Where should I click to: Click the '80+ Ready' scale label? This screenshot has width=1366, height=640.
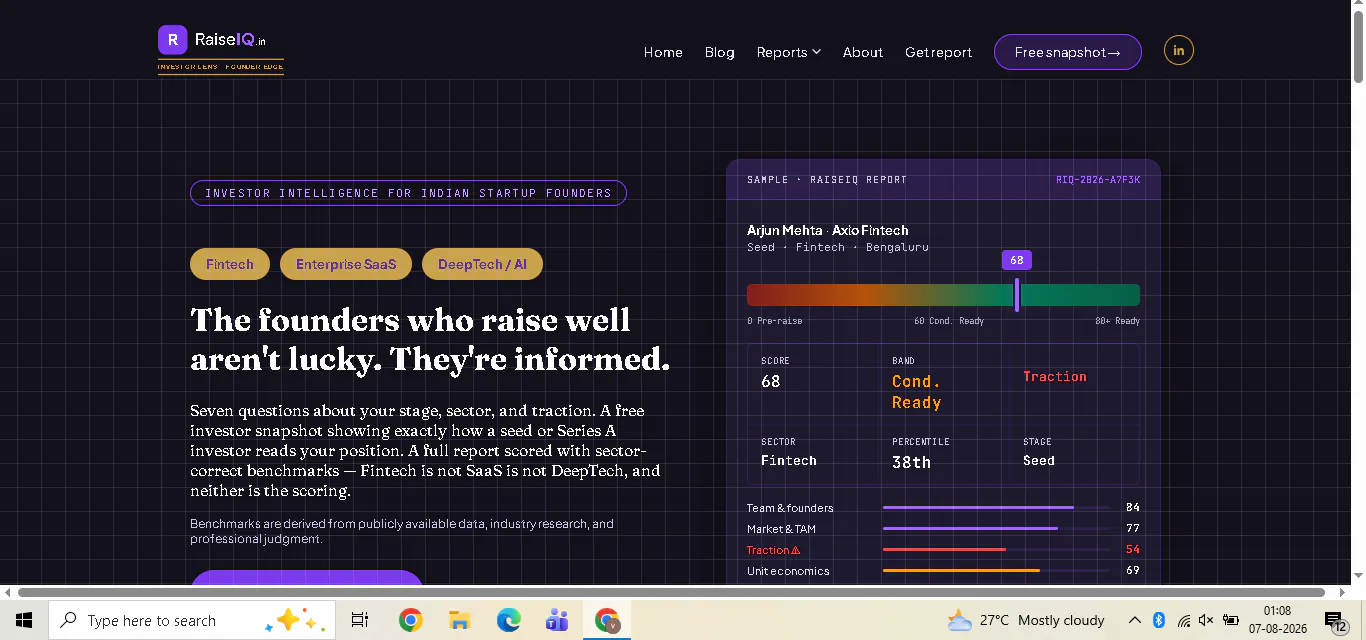(1117, 321)
